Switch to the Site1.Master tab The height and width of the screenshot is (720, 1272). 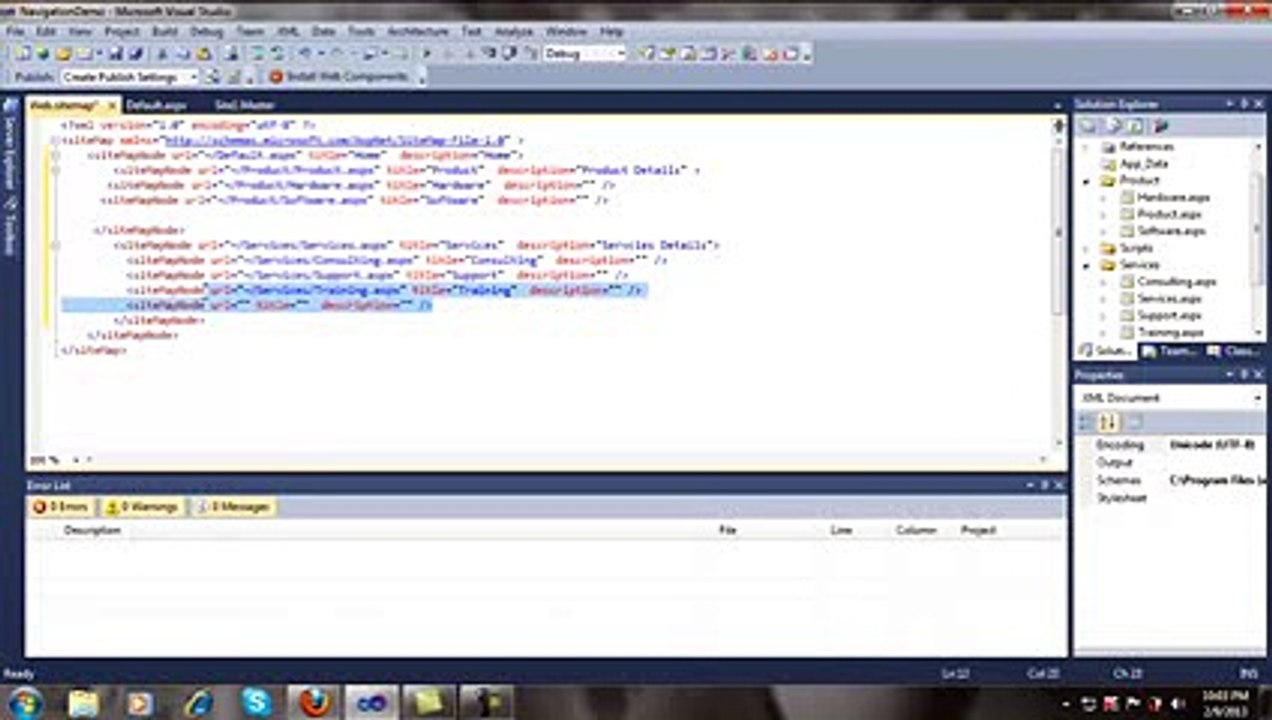click(244, 105)
